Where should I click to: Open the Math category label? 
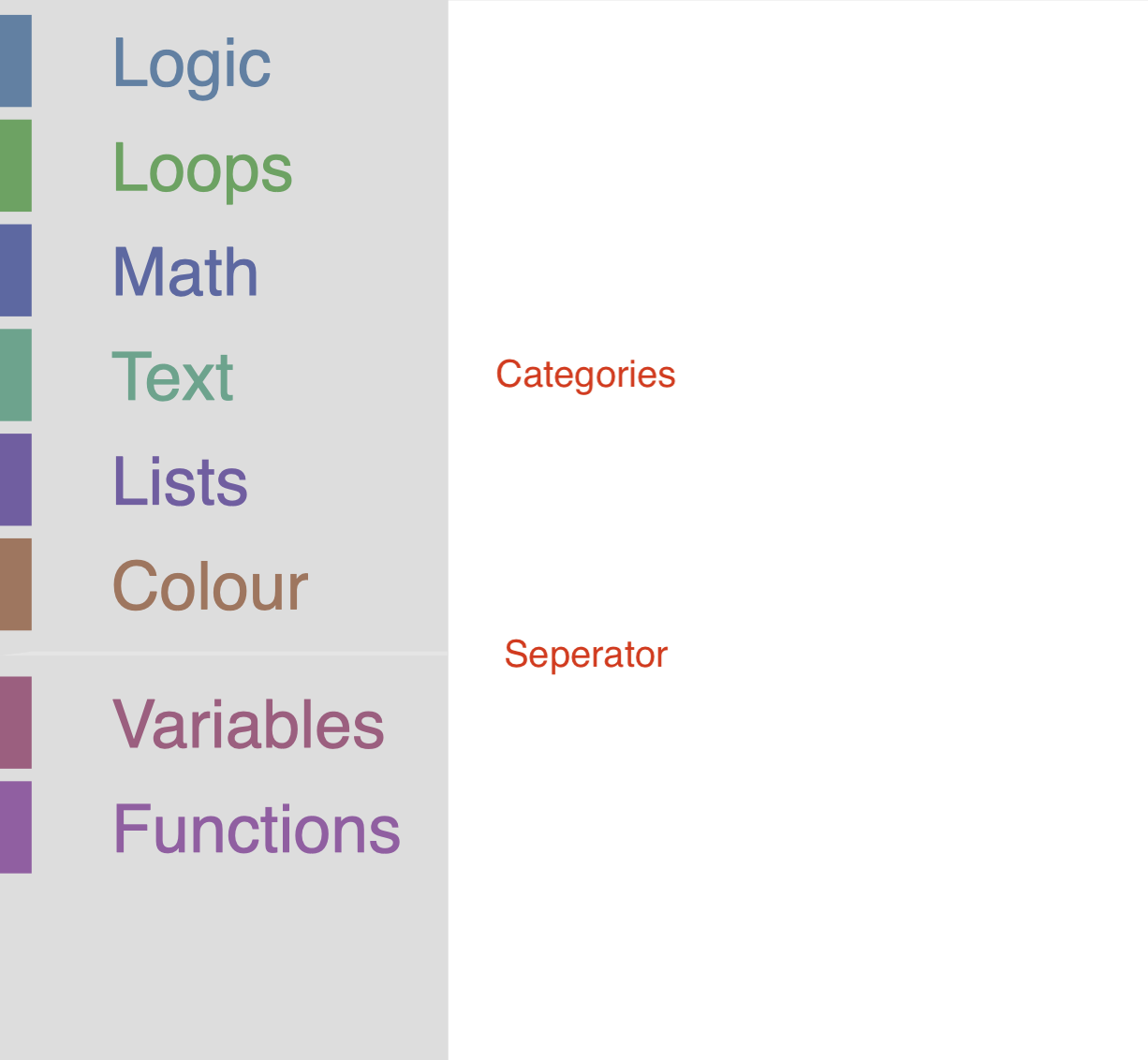pyautogui.click(x=184, y=272)
